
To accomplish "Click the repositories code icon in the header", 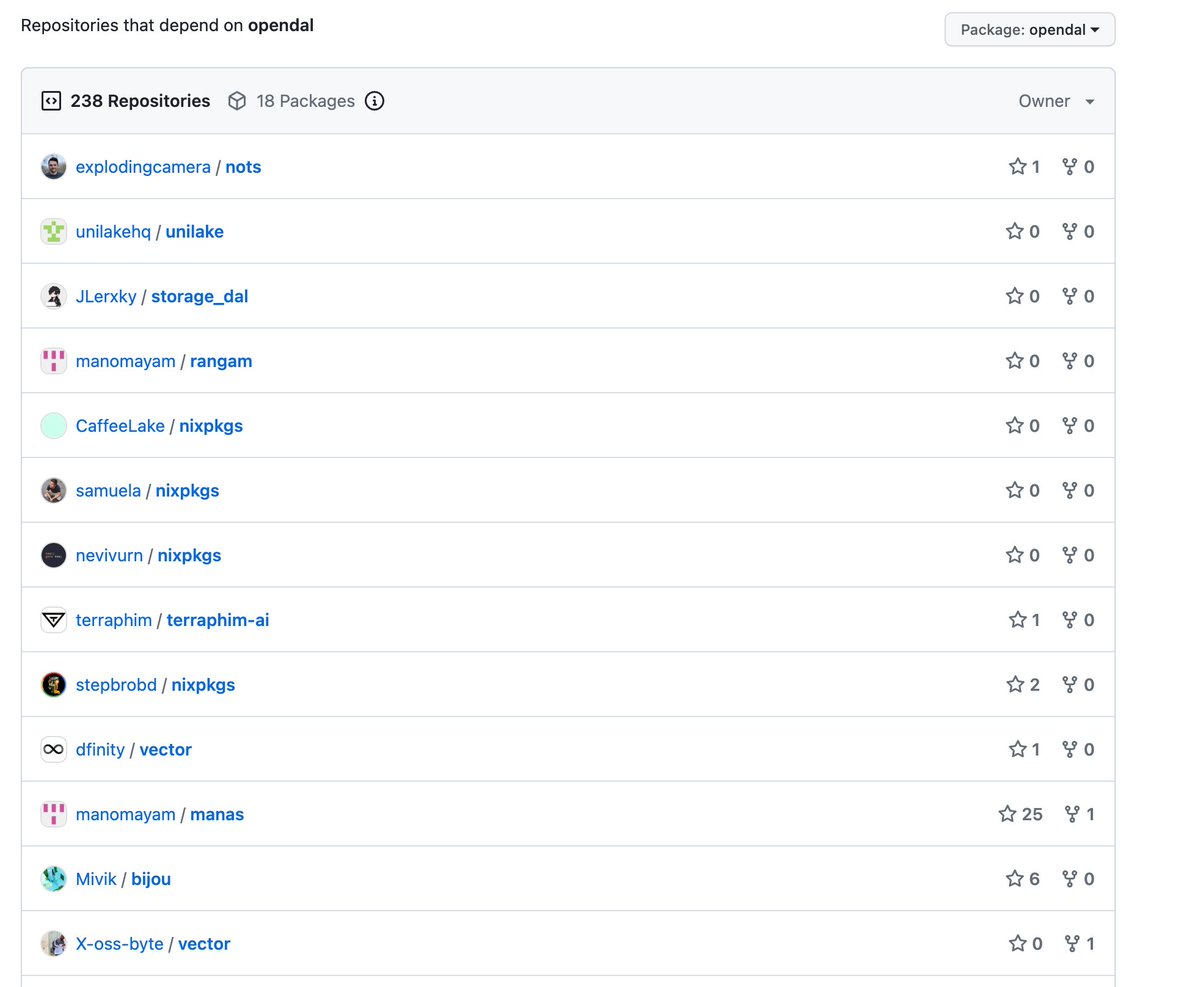I will pos(51,100).
